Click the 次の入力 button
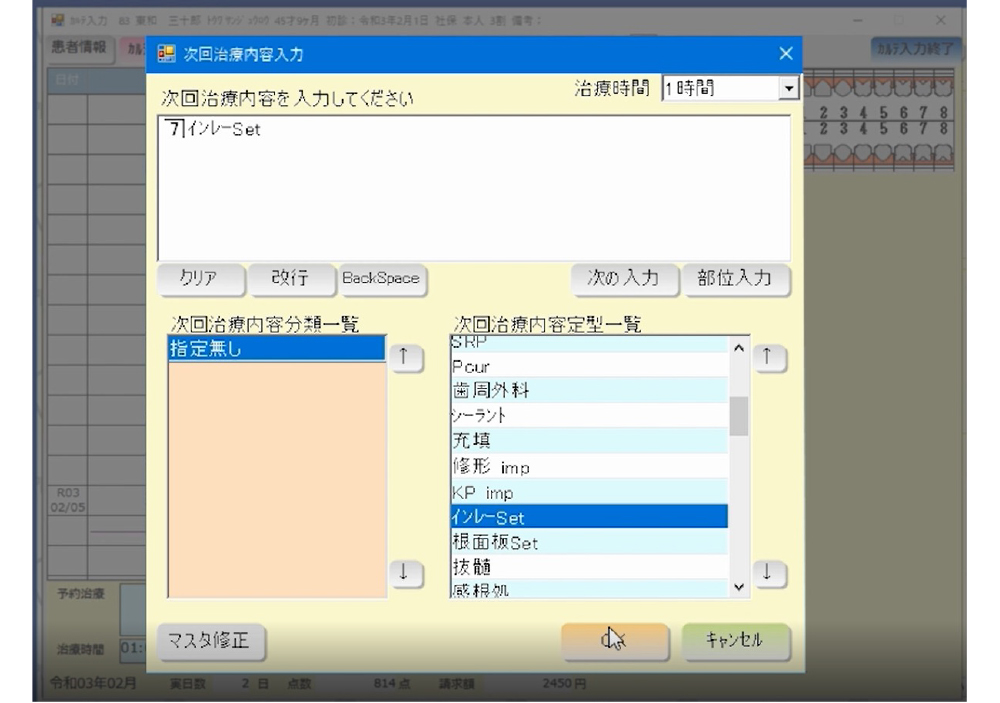 point(624,278)
